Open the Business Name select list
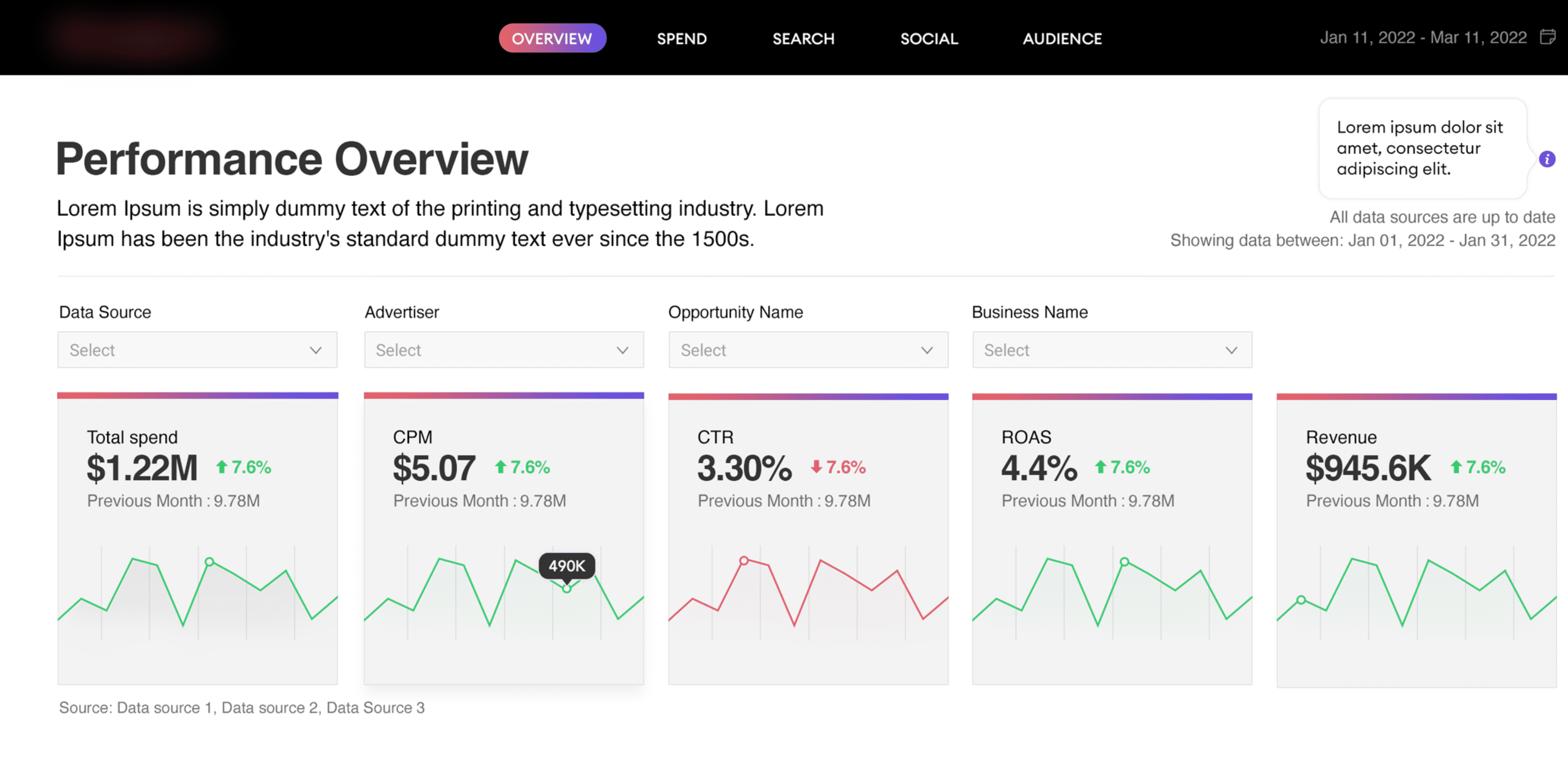 tap(1112, 350)
